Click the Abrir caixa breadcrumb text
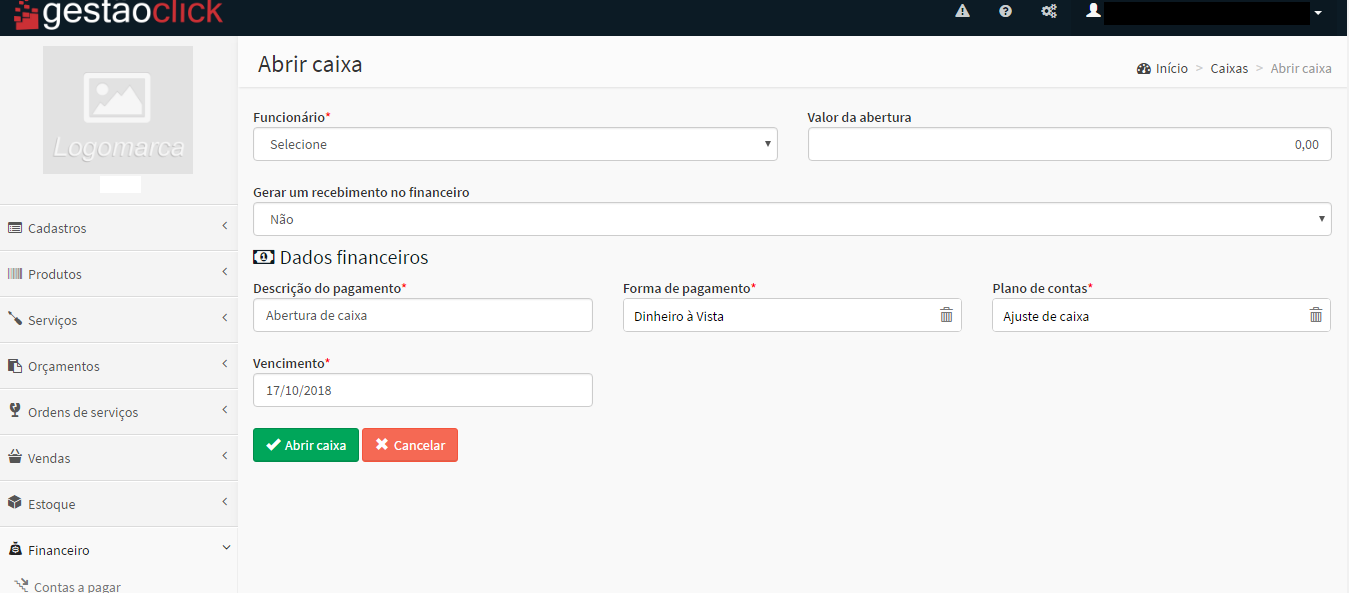 point(1301,69)
